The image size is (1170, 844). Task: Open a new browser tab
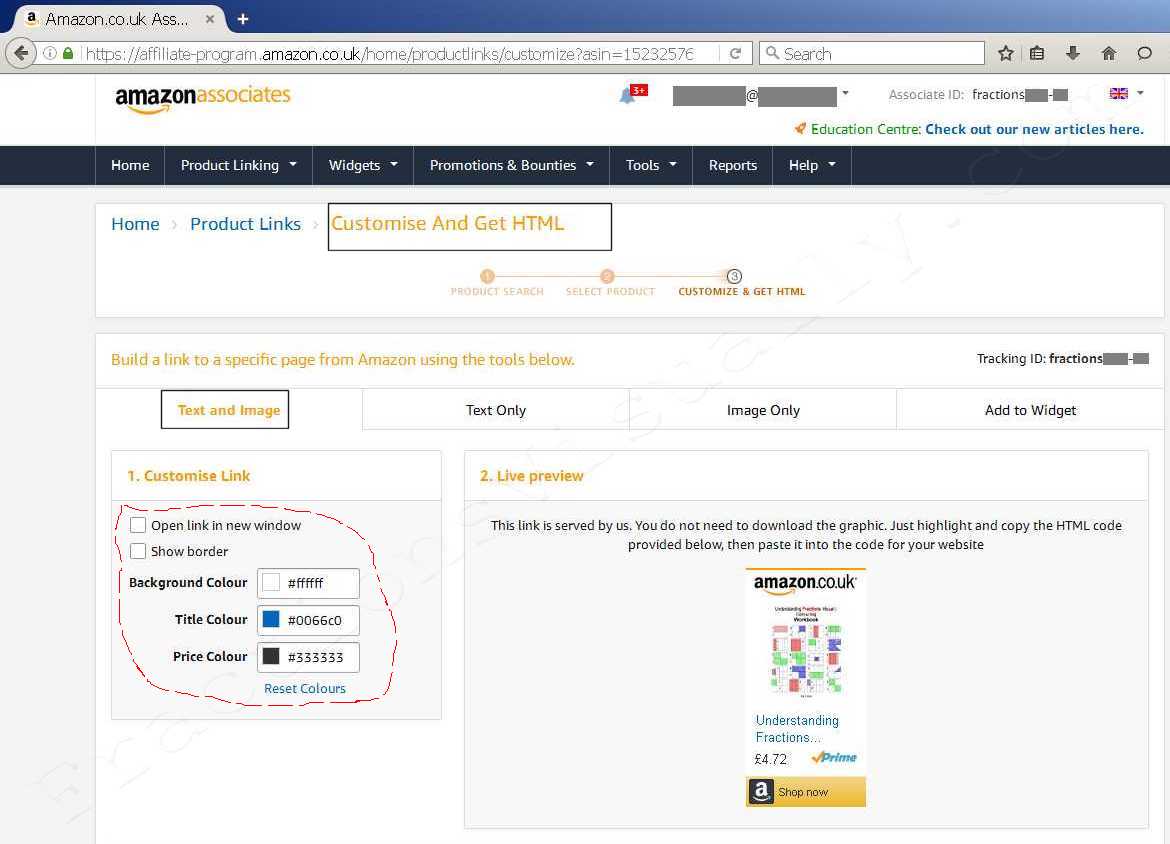[x=243, y=19]
